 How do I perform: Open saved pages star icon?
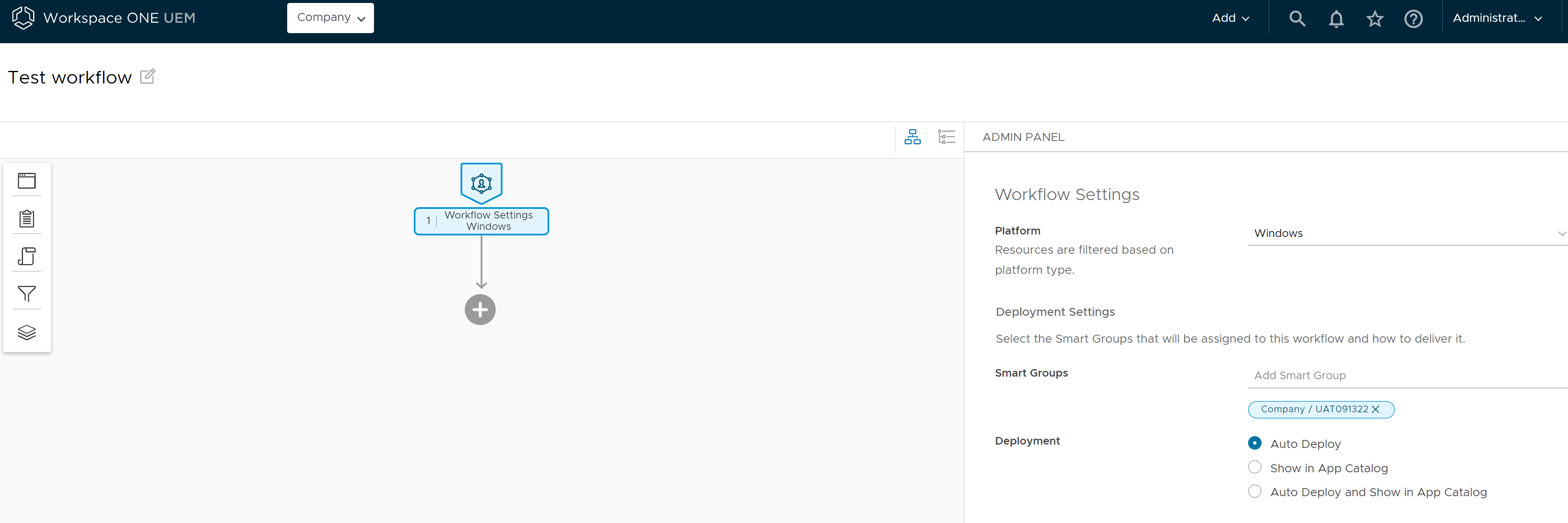(1374, 19)
